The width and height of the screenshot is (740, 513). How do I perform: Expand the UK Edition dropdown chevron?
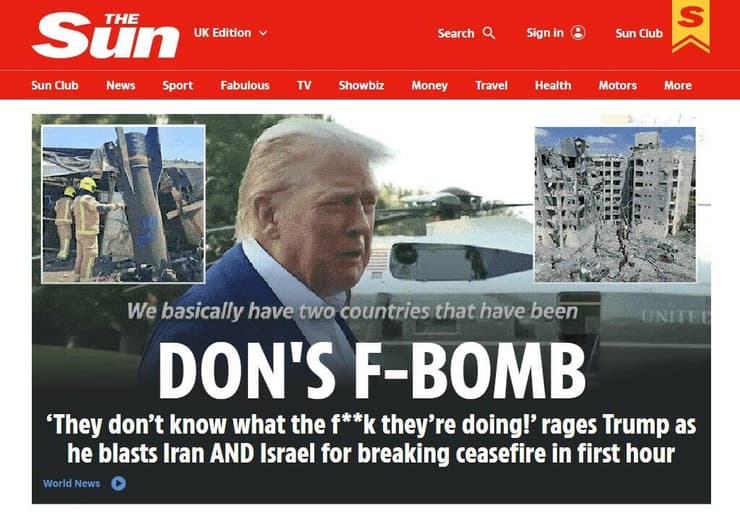coord(263,33)
